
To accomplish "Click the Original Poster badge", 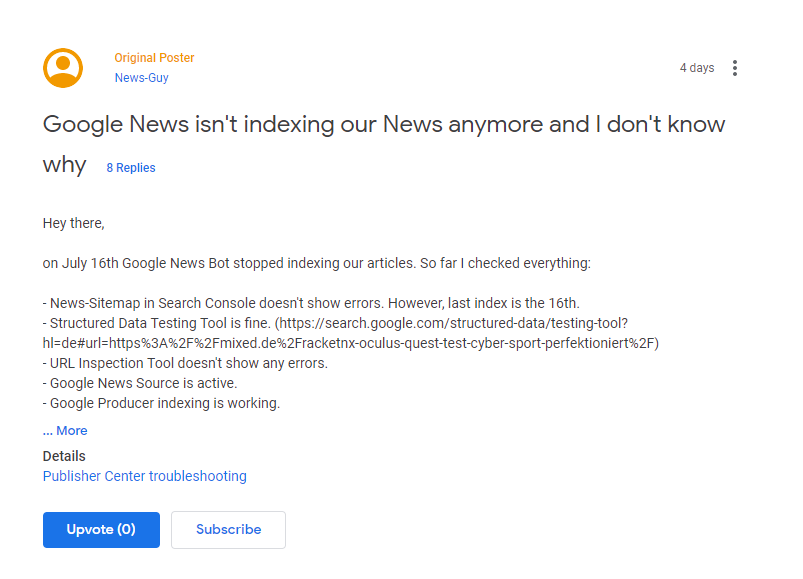I will pyautogui.click(x=154, y=57).
